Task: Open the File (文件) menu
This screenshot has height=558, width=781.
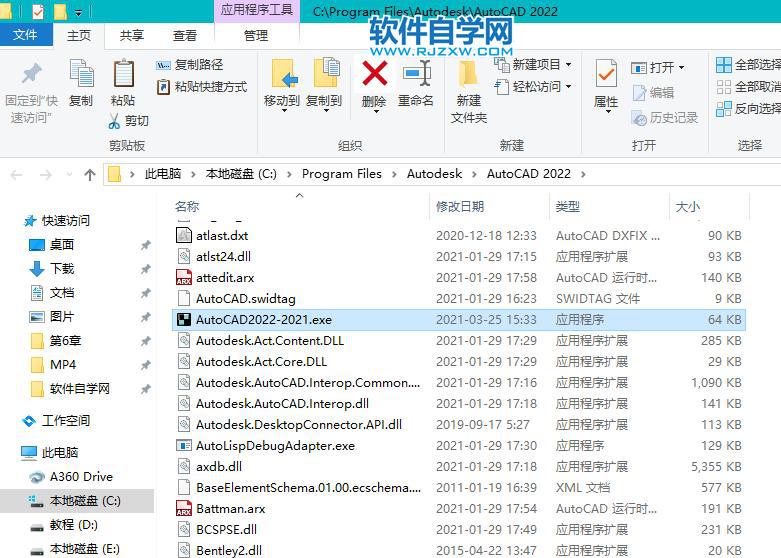Action: (x=25, y=35)
